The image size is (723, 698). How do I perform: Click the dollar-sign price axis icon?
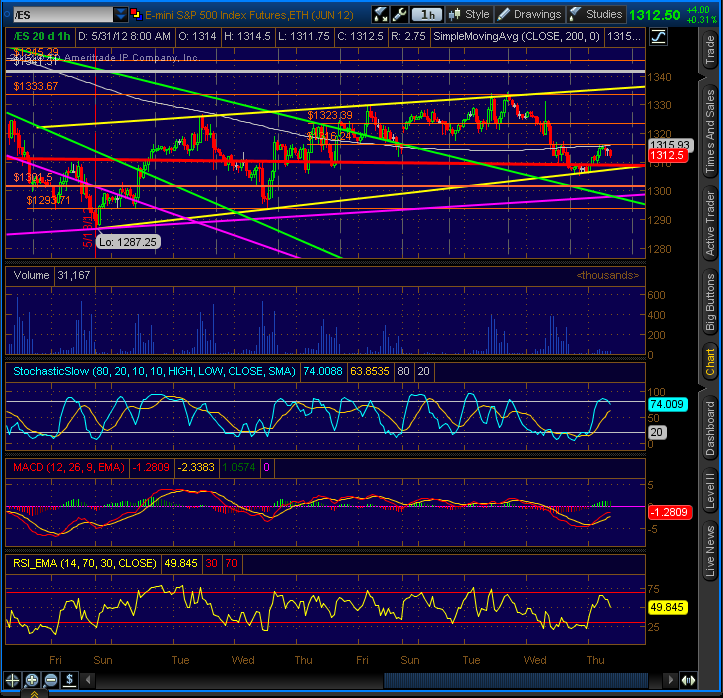click(70, 680)
